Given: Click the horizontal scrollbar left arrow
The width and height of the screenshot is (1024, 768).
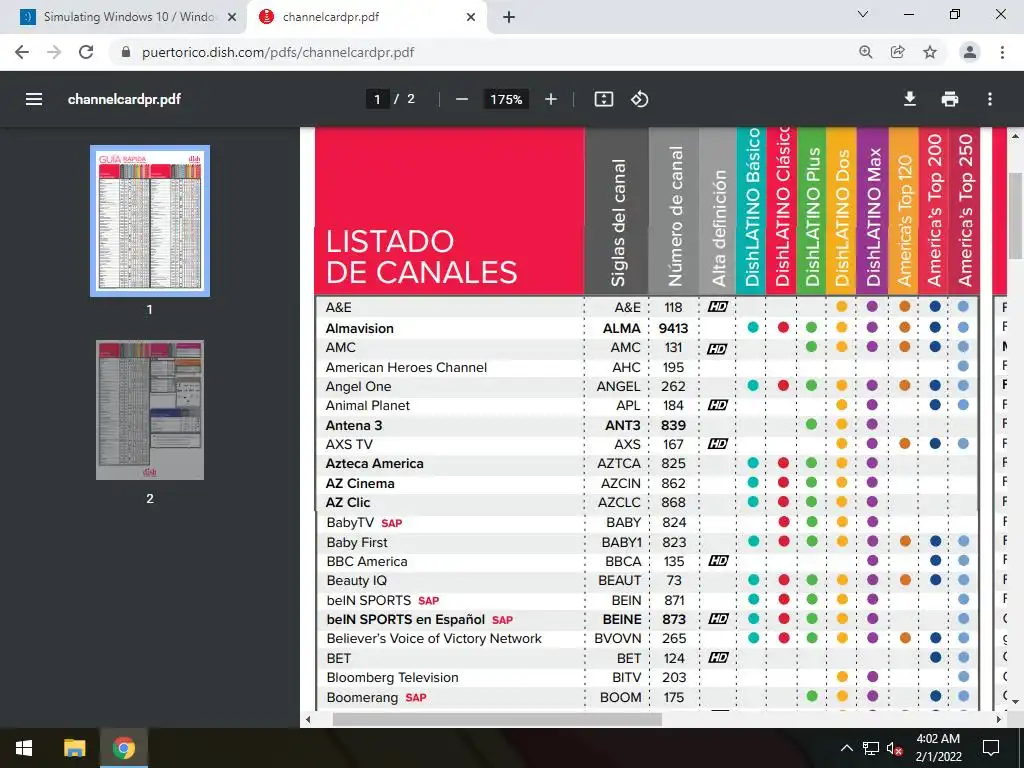Looking at the screenshot, I should (x=308, y=719).
